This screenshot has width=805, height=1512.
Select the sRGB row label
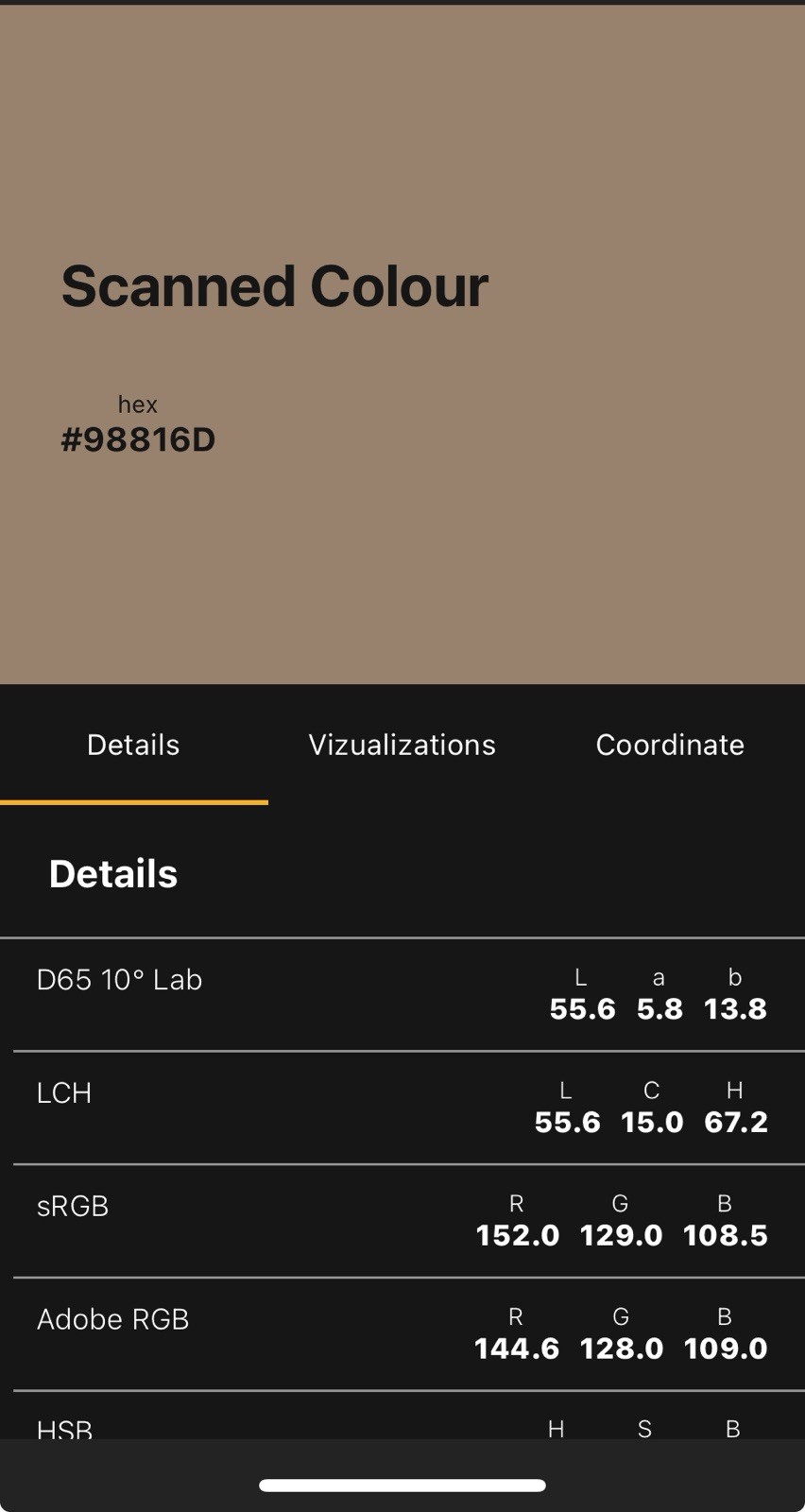73,1207
